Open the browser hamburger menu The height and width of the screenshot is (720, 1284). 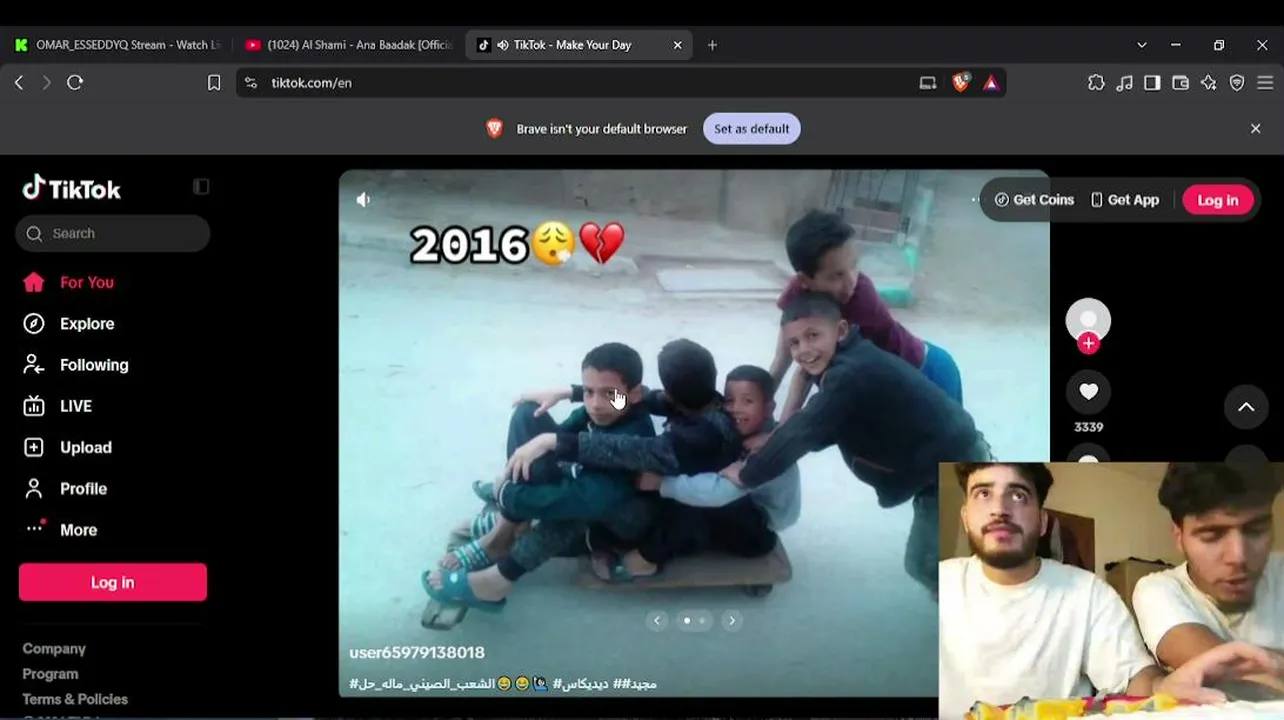coord(1265,83)
